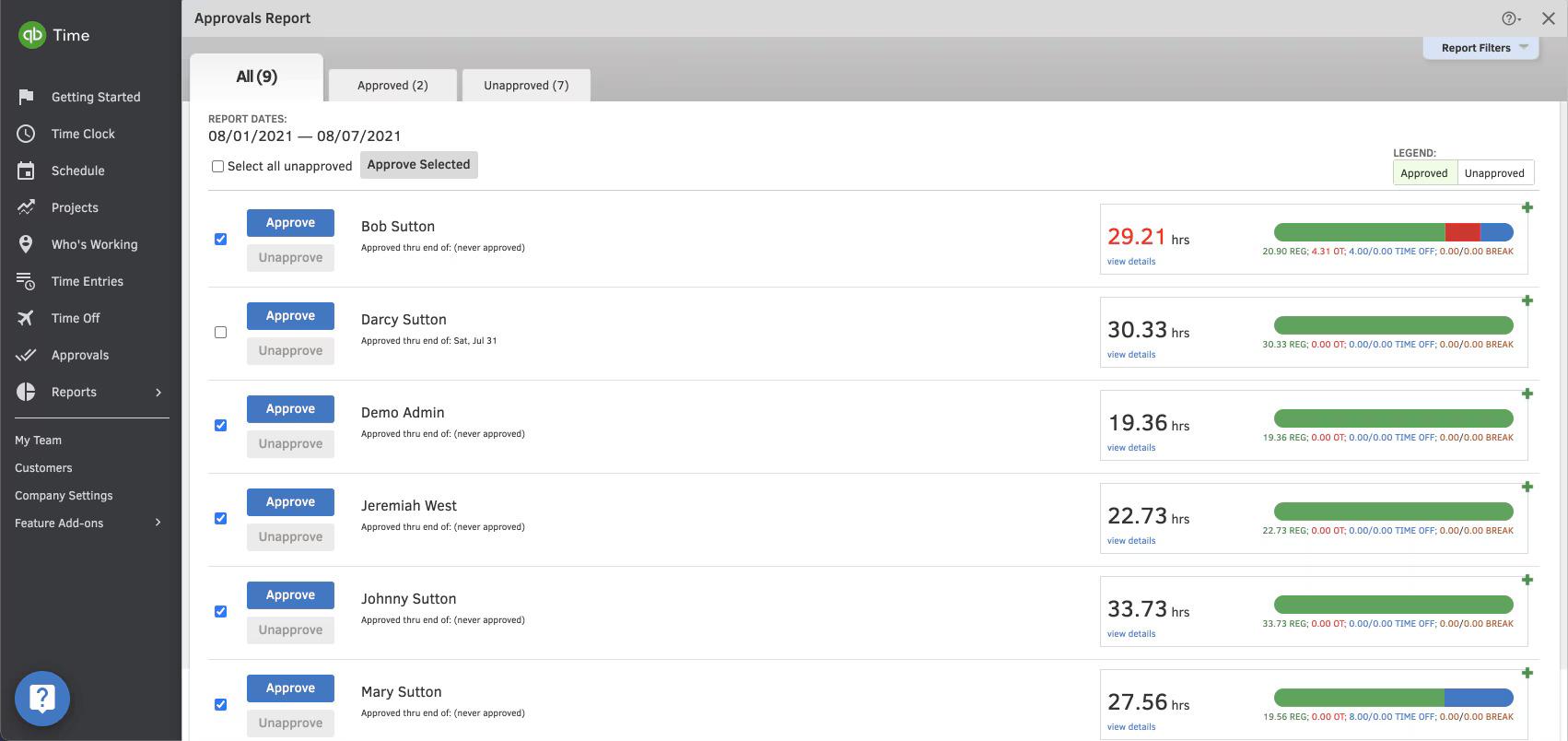
Task: Open the Approvals double-check icon
Action: coord(26,355)
